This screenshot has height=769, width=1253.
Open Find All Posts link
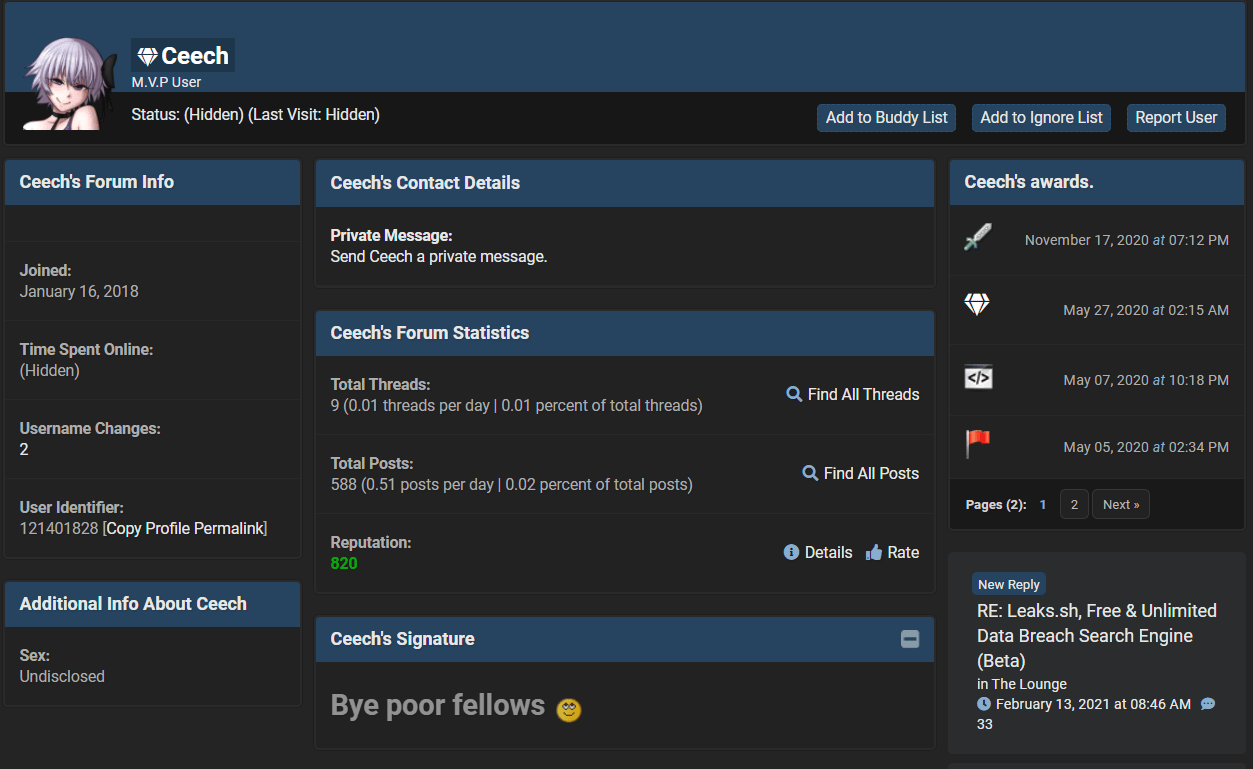click(x=871, y=473)
